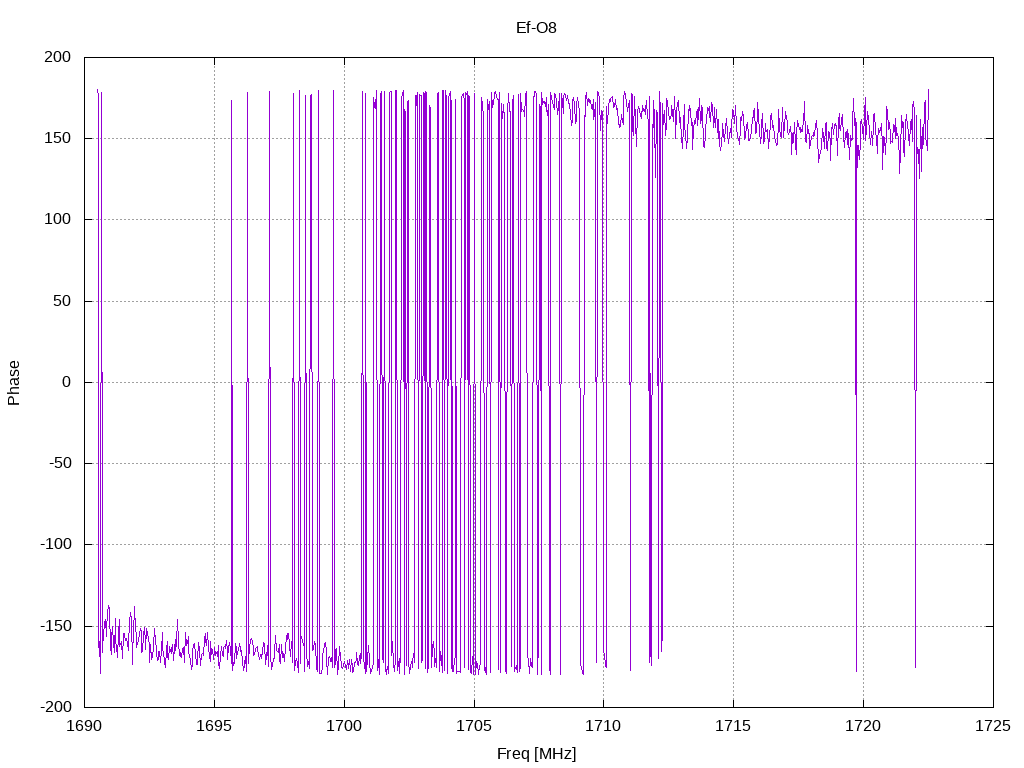Click the 'Freq [MHz]' x-axis label

[x=536, y=754]
